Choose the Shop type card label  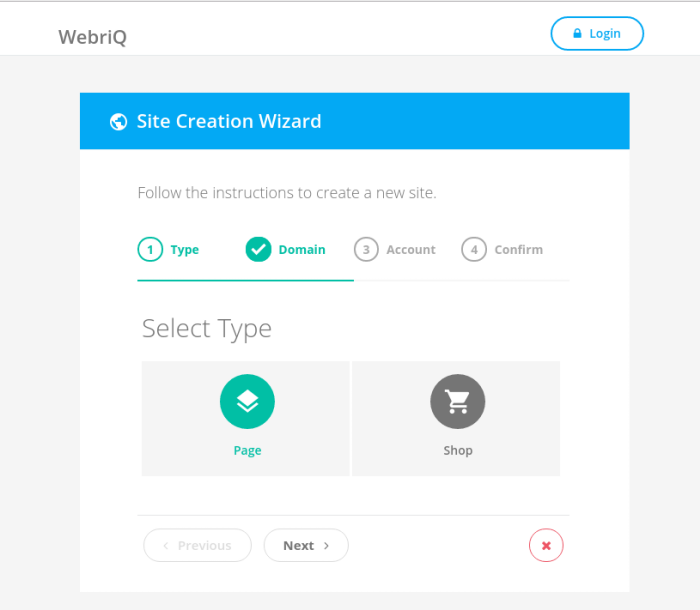(458, 451)
